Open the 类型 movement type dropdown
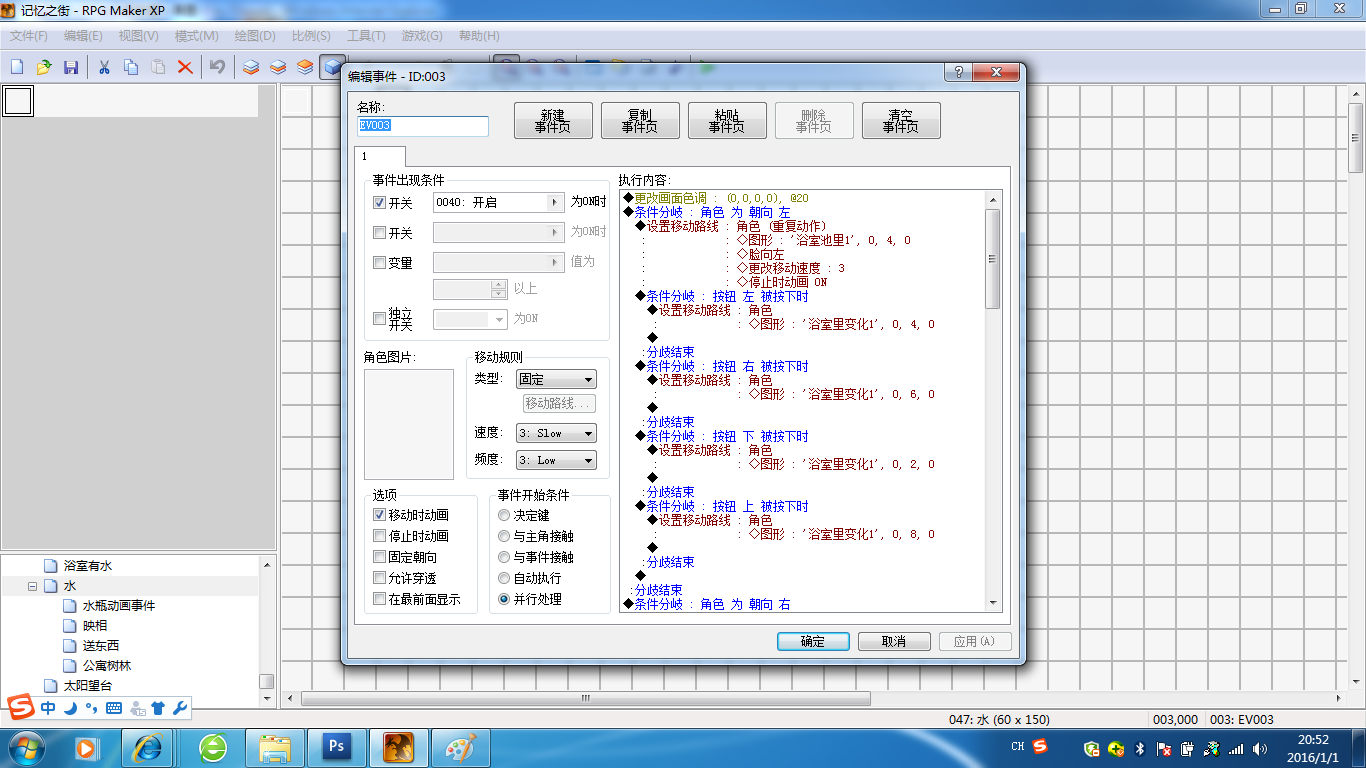 coord(556,380)
